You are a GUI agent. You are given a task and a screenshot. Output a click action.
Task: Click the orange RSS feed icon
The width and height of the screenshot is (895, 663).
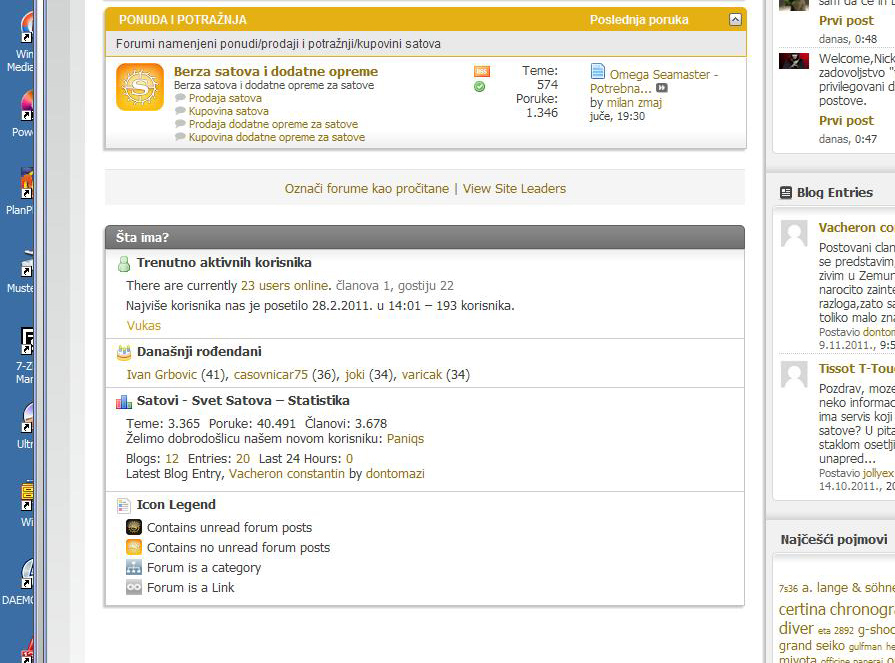pyautogui.click(x=481, y=71)
